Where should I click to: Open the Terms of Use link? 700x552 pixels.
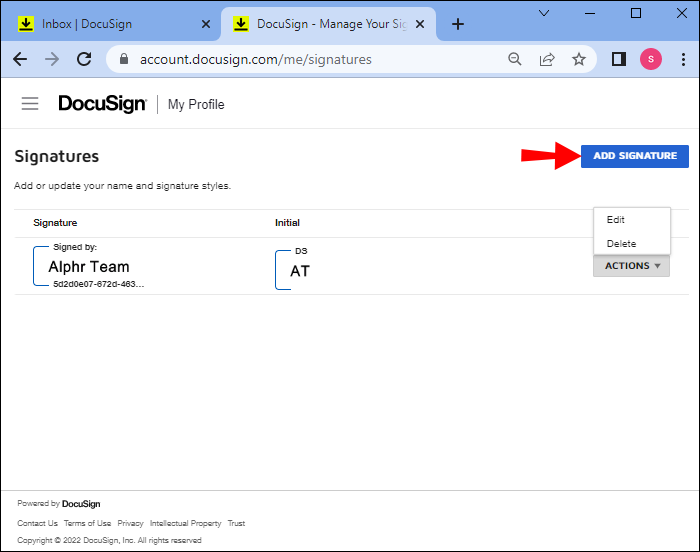[87, 523]
